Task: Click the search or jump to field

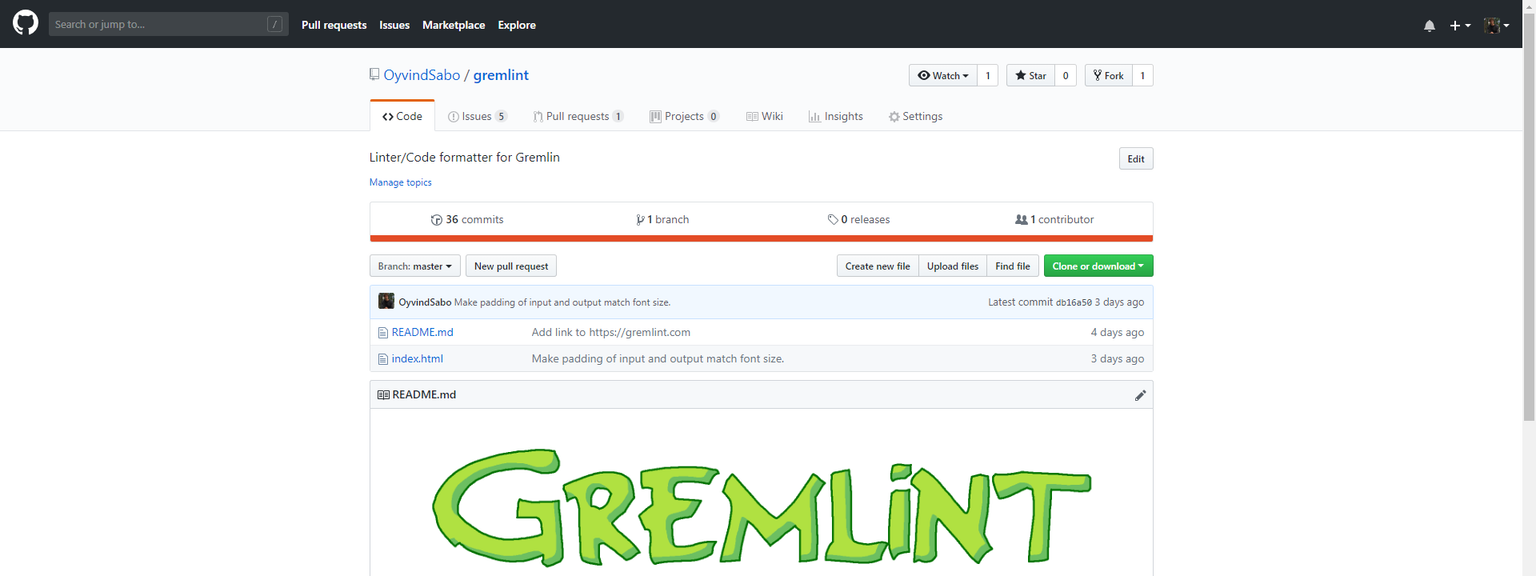Action: [168, 24]
